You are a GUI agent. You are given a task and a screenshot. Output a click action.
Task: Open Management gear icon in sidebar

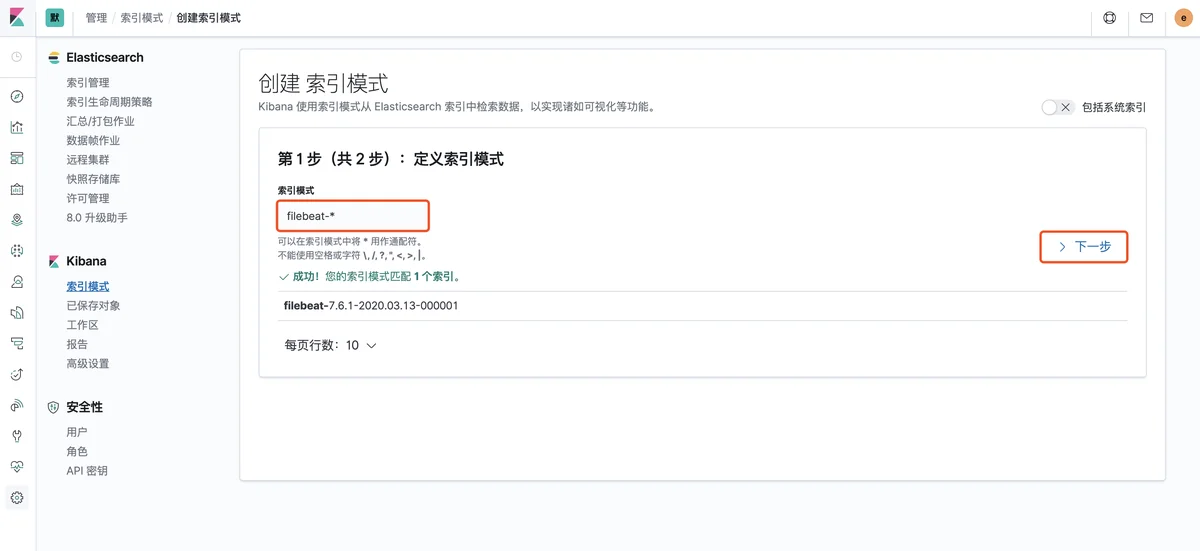click(17, 498)
